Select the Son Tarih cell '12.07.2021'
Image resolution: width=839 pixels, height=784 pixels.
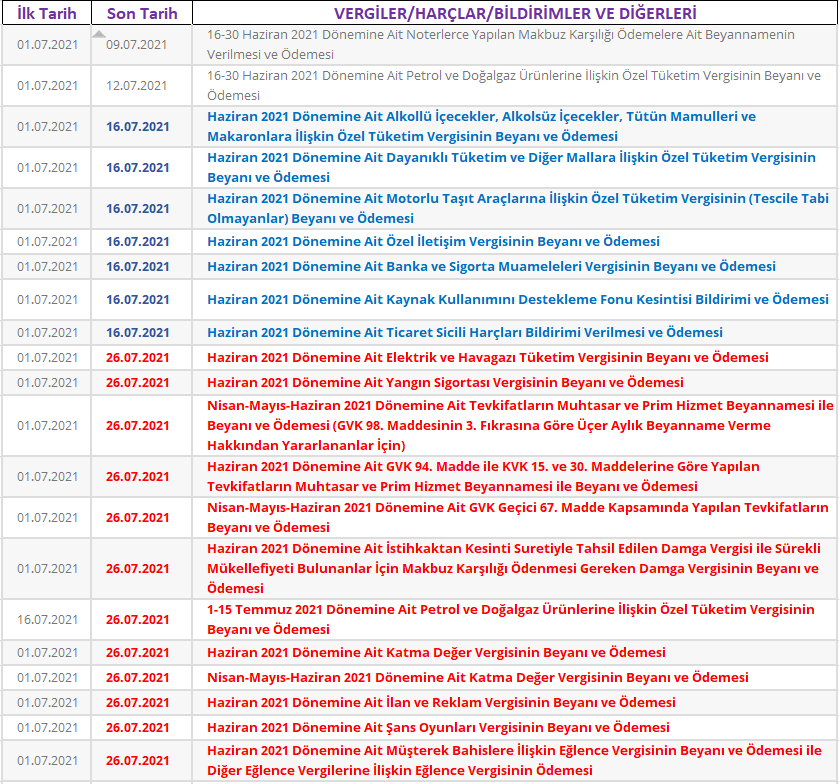coord(136,86)
